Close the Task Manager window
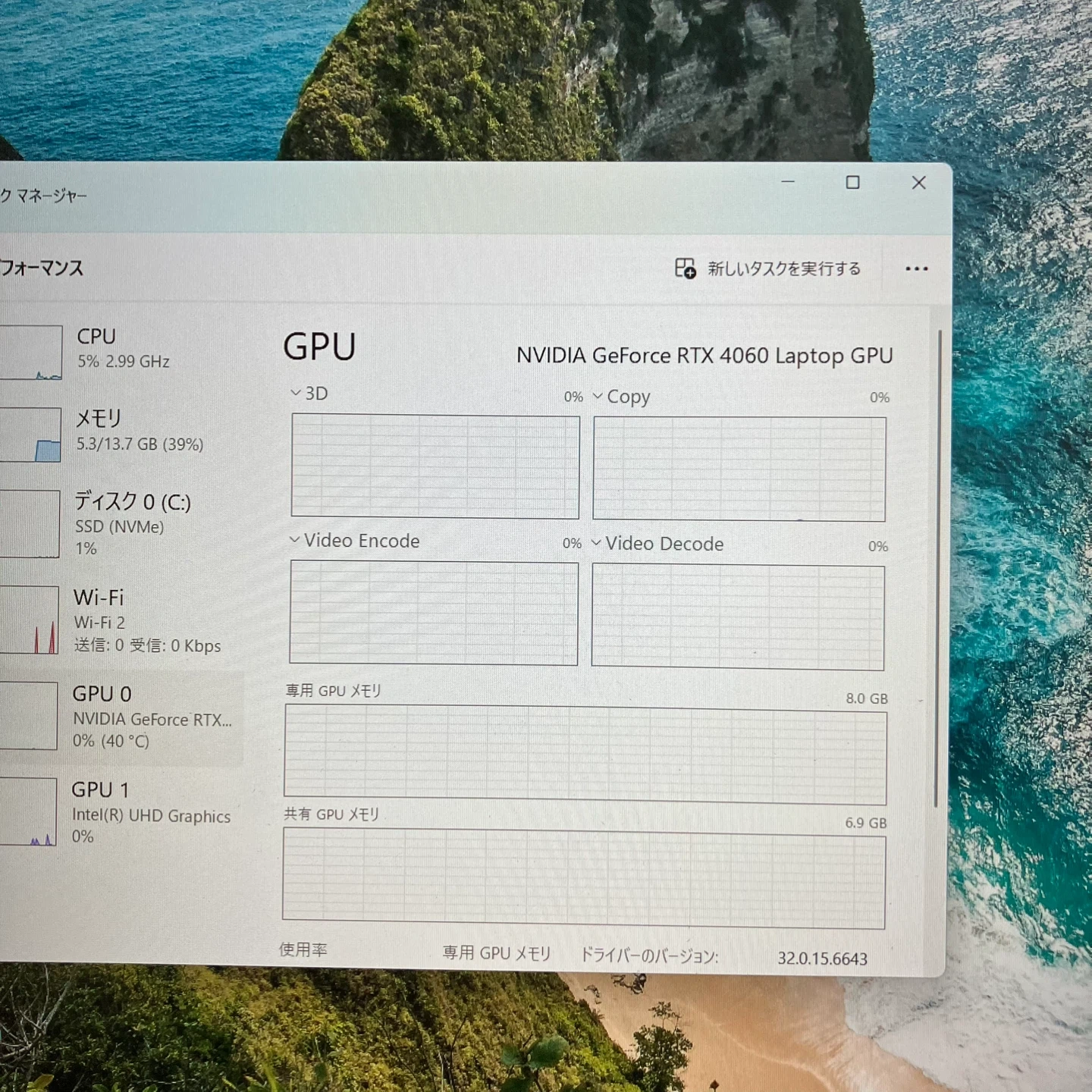 click(918, 182)
